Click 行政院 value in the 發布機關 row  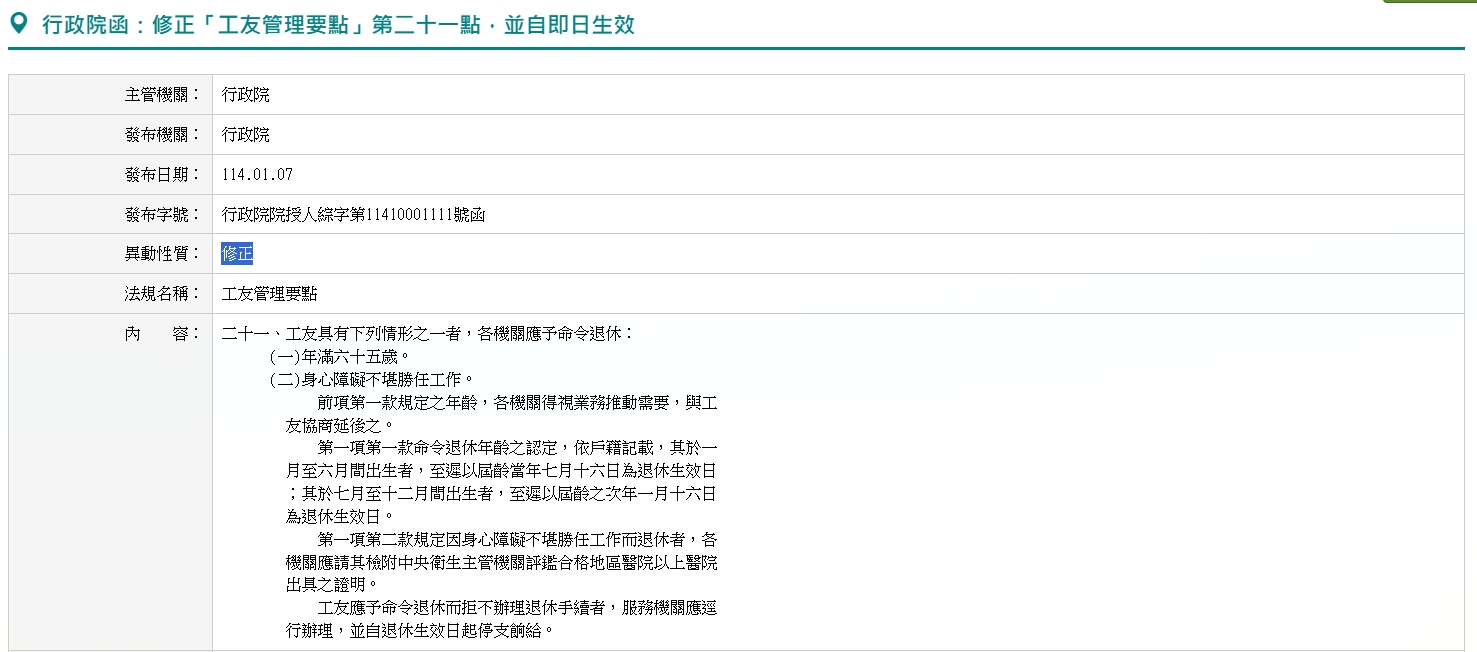coord(246,135)
